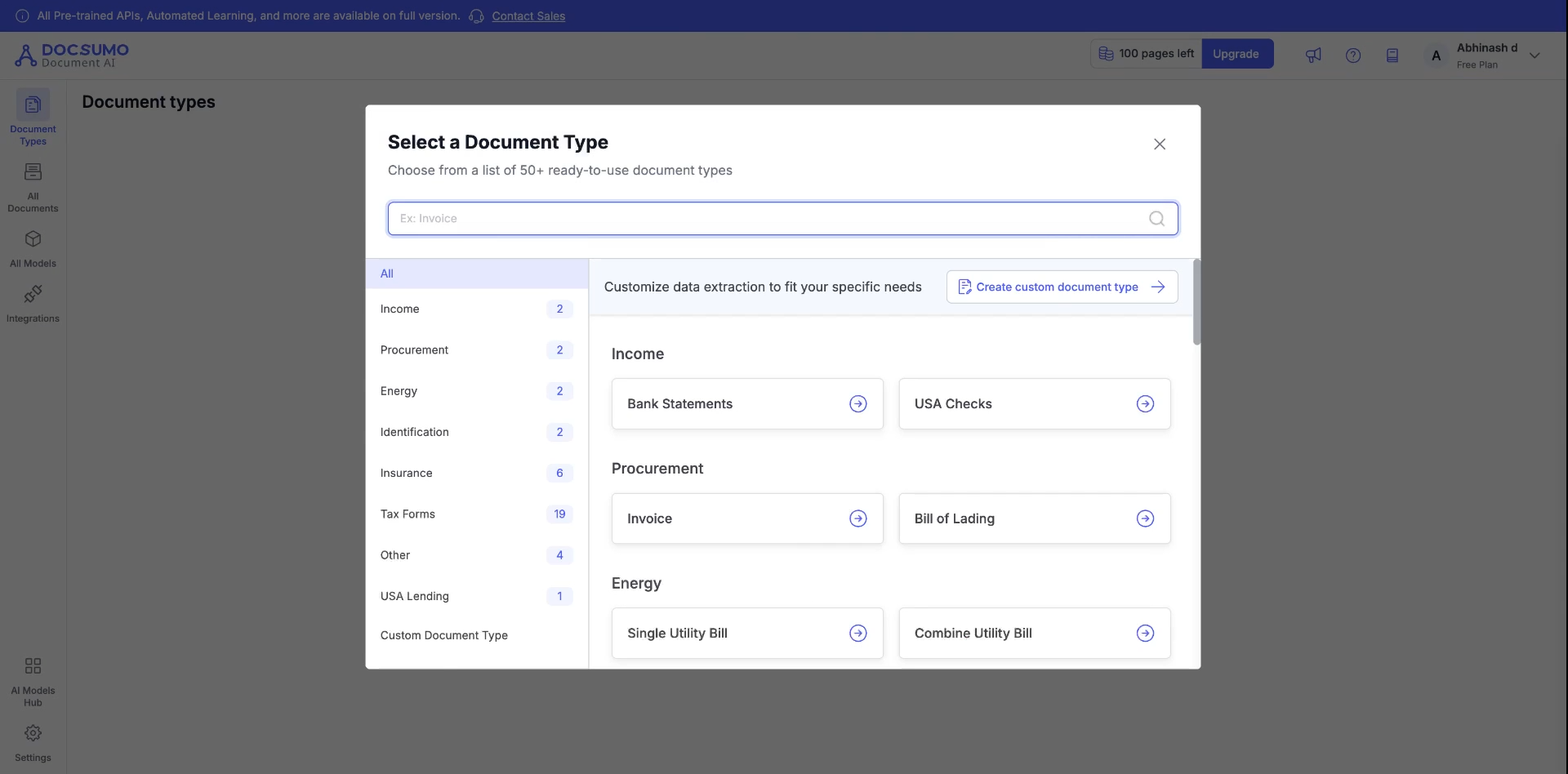This screenshot has height=774, width=1568.
Task: Select the Energy category
Action: tap(477, 391)
